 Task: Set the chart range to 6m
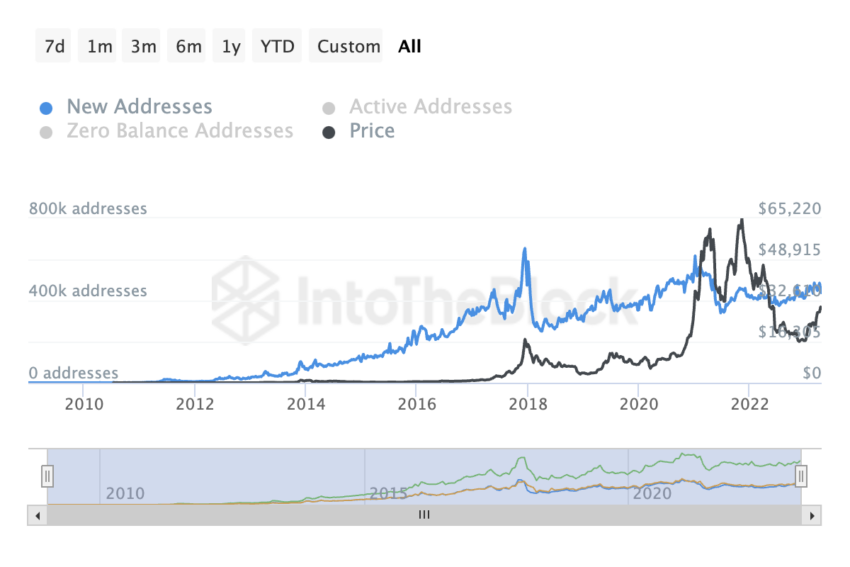pyautogui.click(x=188, y=46)
